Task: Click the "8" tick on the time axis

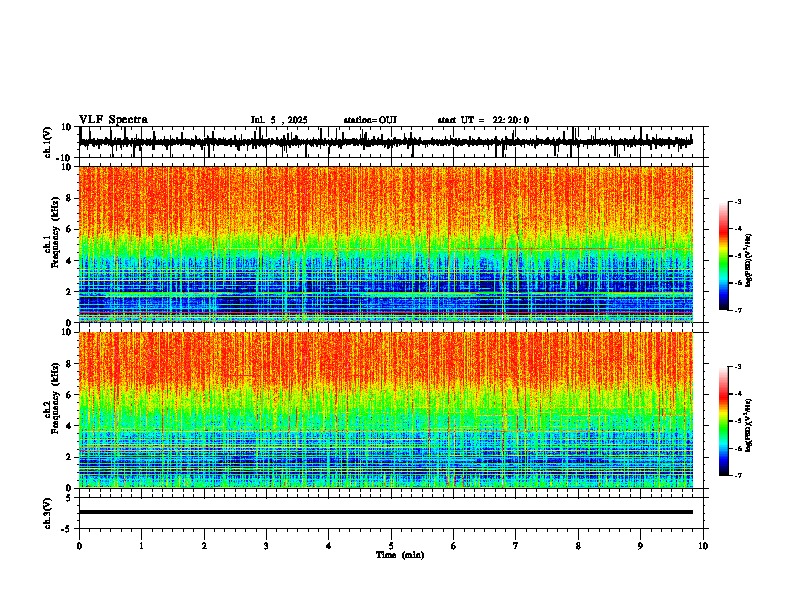Action: tap(578, 546)
